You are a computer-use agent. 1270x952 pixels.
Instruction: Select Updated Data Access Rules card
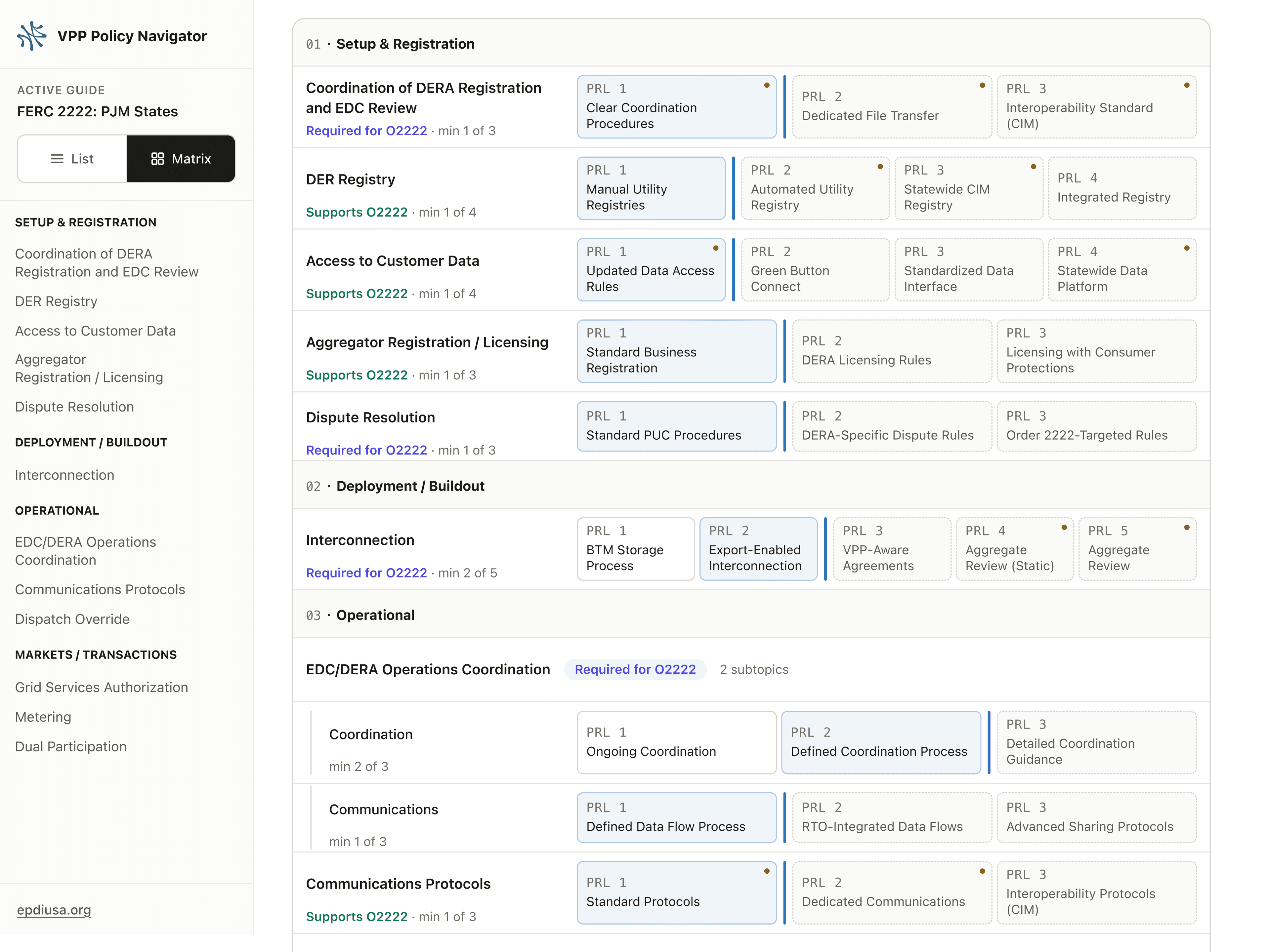point(651,270)
